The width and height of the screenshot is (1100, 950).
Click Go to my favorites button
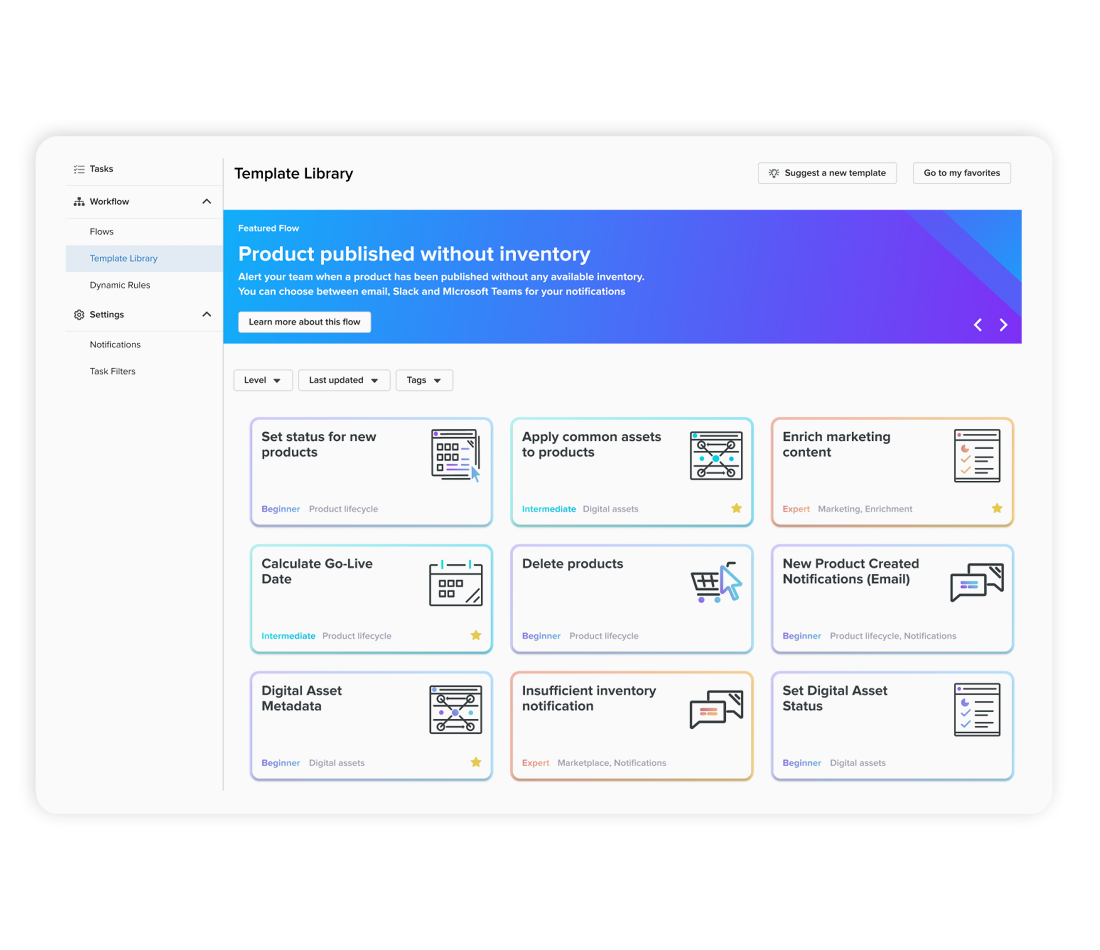(961, 173)
